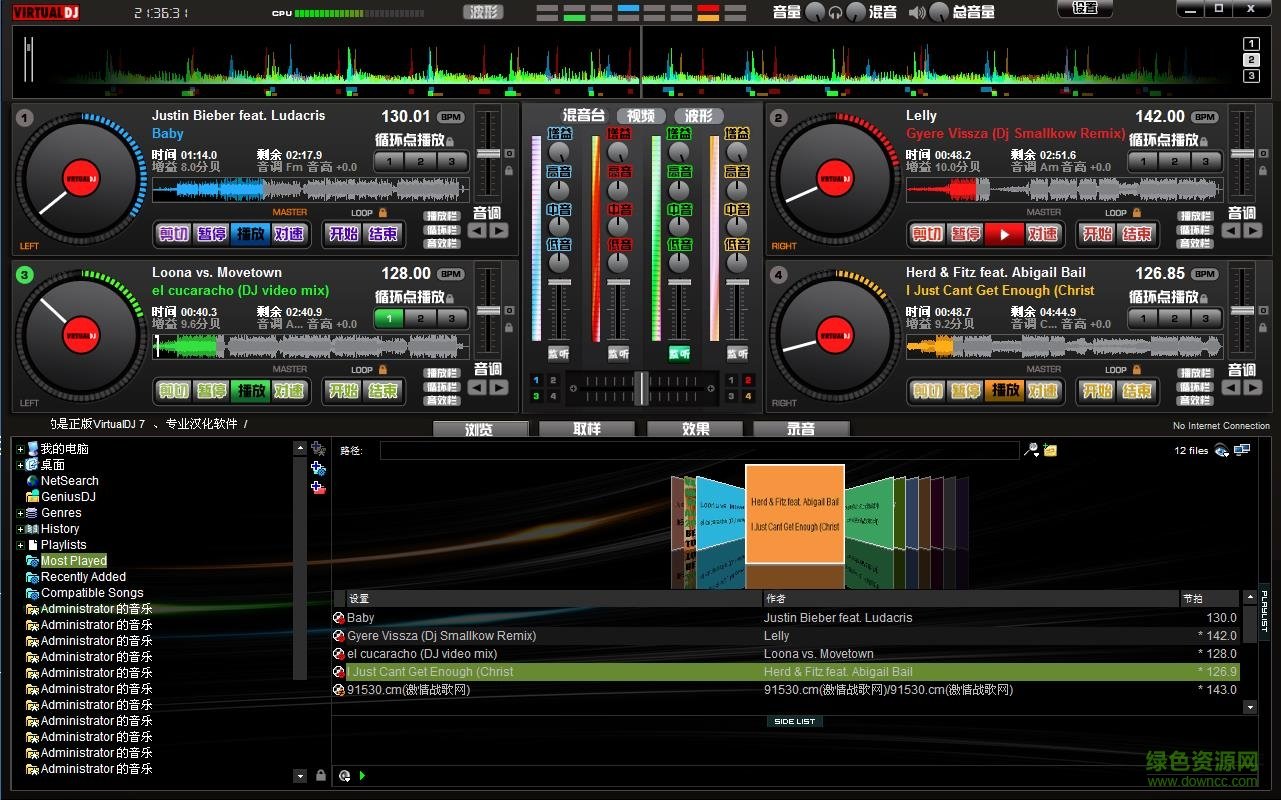Switch to the 视频 tab in the center mixer panel
Screen dimensions: 1281x800
(x=641, y=115)
